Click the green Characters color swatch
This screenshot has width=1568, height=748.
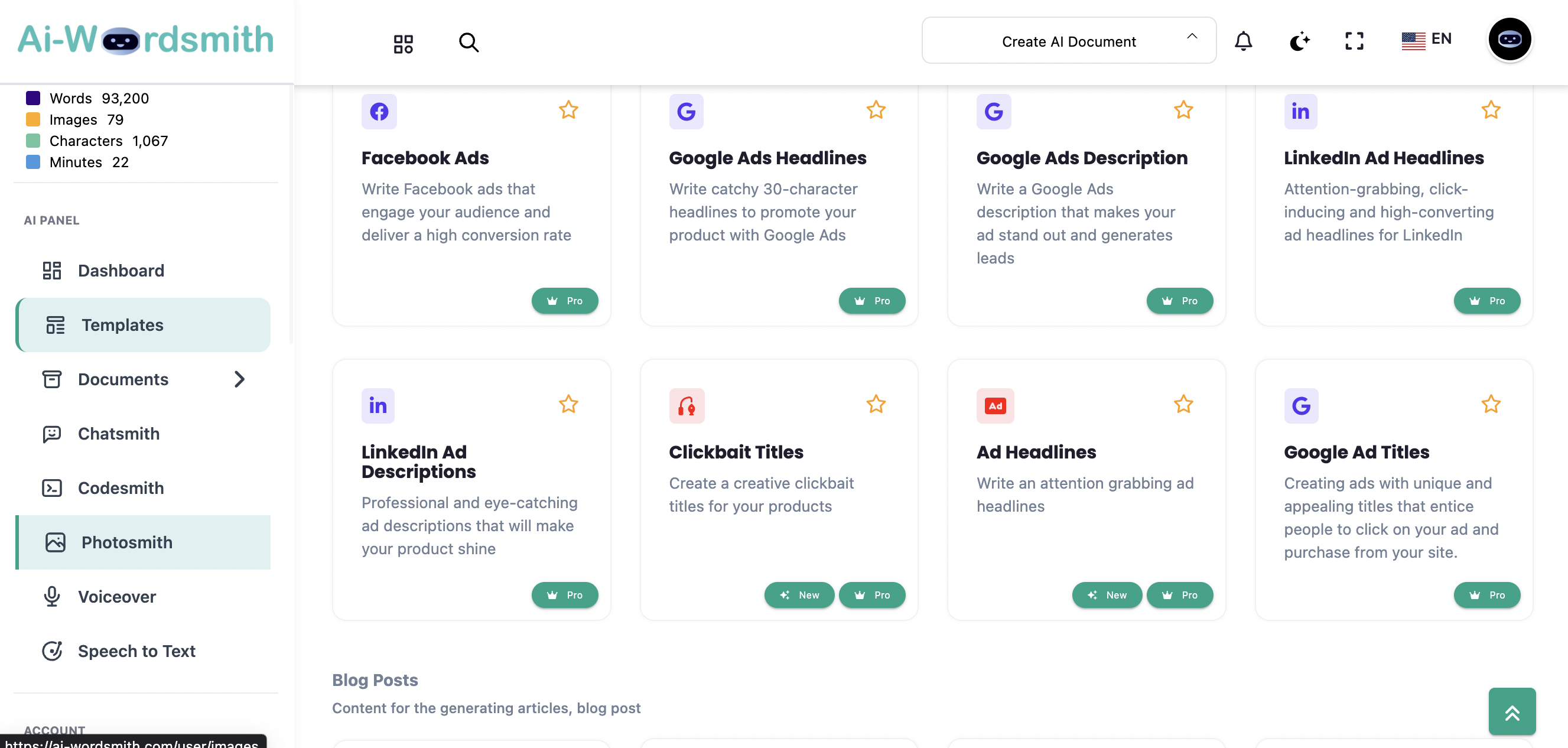pyautogui.click(x=33, y=141)
